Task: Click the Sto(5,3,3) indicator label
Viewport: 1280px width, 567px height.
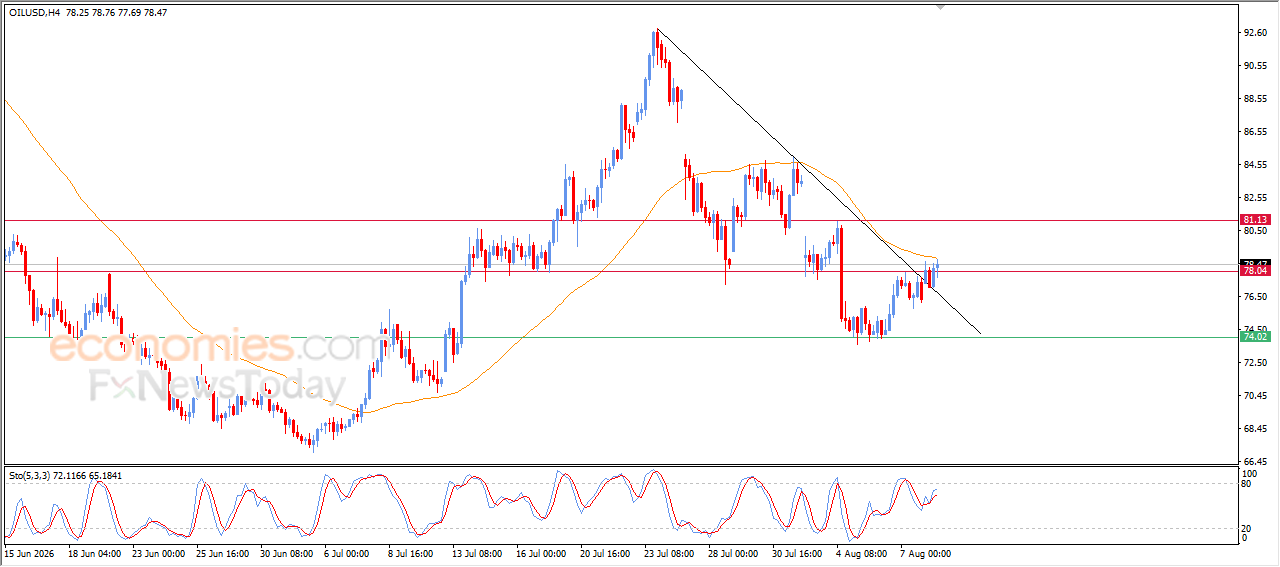Action: pos(32,475)
